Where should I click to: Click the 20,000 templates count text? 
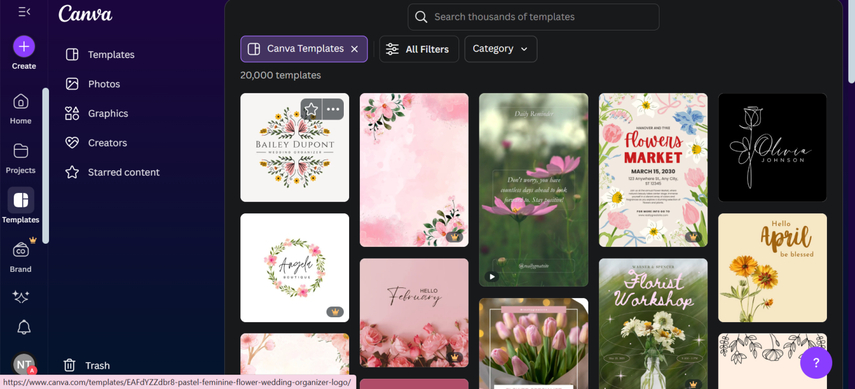[281, 75]
